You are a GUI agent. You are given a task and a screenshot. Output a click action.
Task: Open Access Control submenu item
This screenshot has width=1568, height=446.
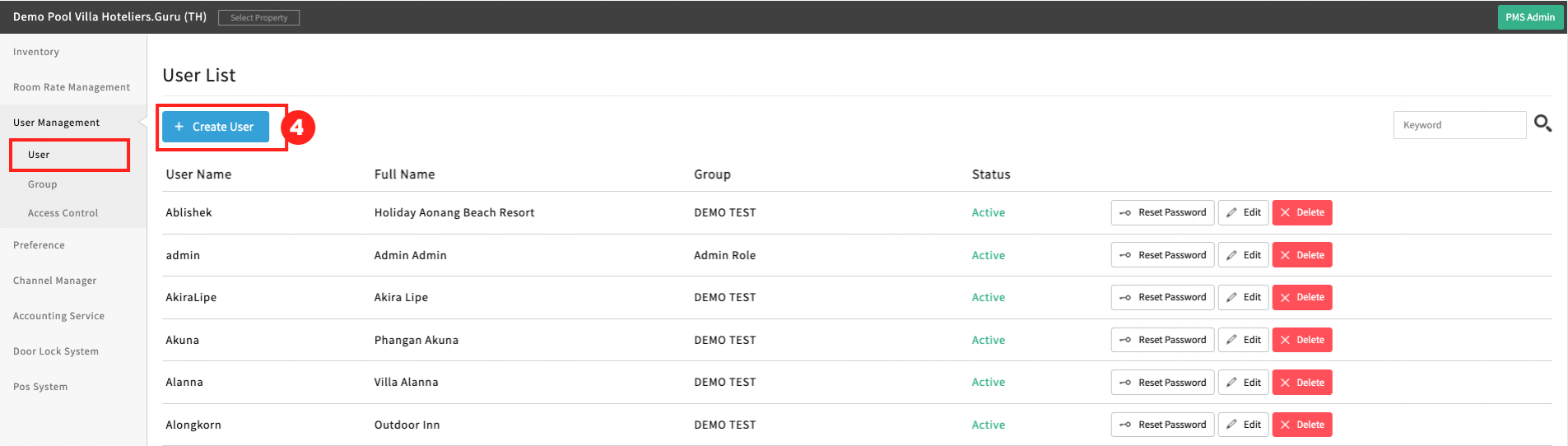coord(63,213)
